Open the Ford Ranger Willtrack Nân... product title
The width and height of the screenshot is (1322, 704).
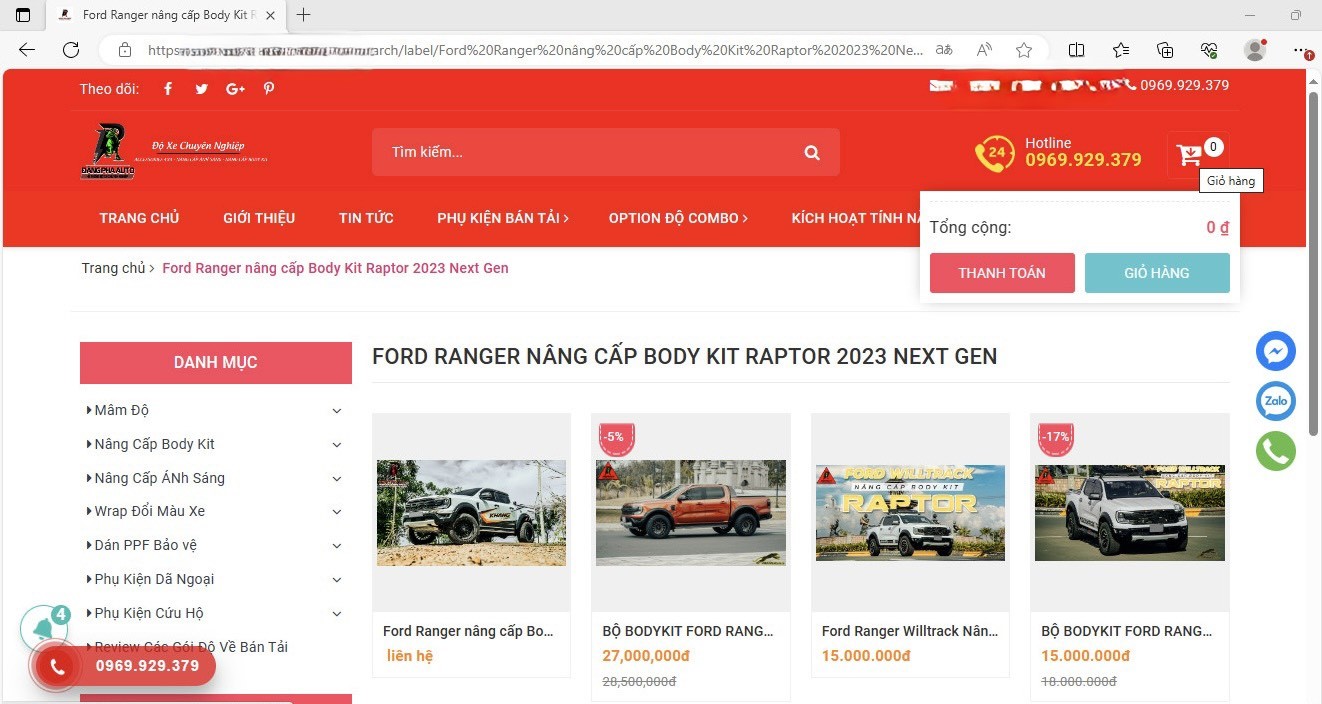tap(909, 631)
